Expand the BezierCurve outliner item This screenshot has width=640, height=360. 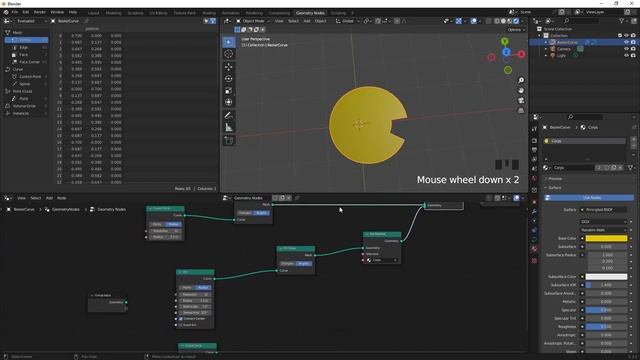pos(546,42)
